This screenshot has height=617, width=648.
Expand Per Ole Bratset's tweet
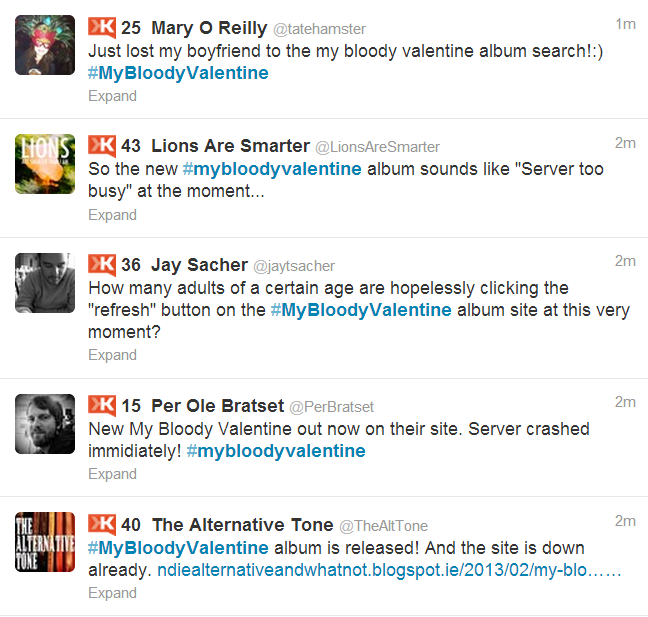[x=112, y=474]
